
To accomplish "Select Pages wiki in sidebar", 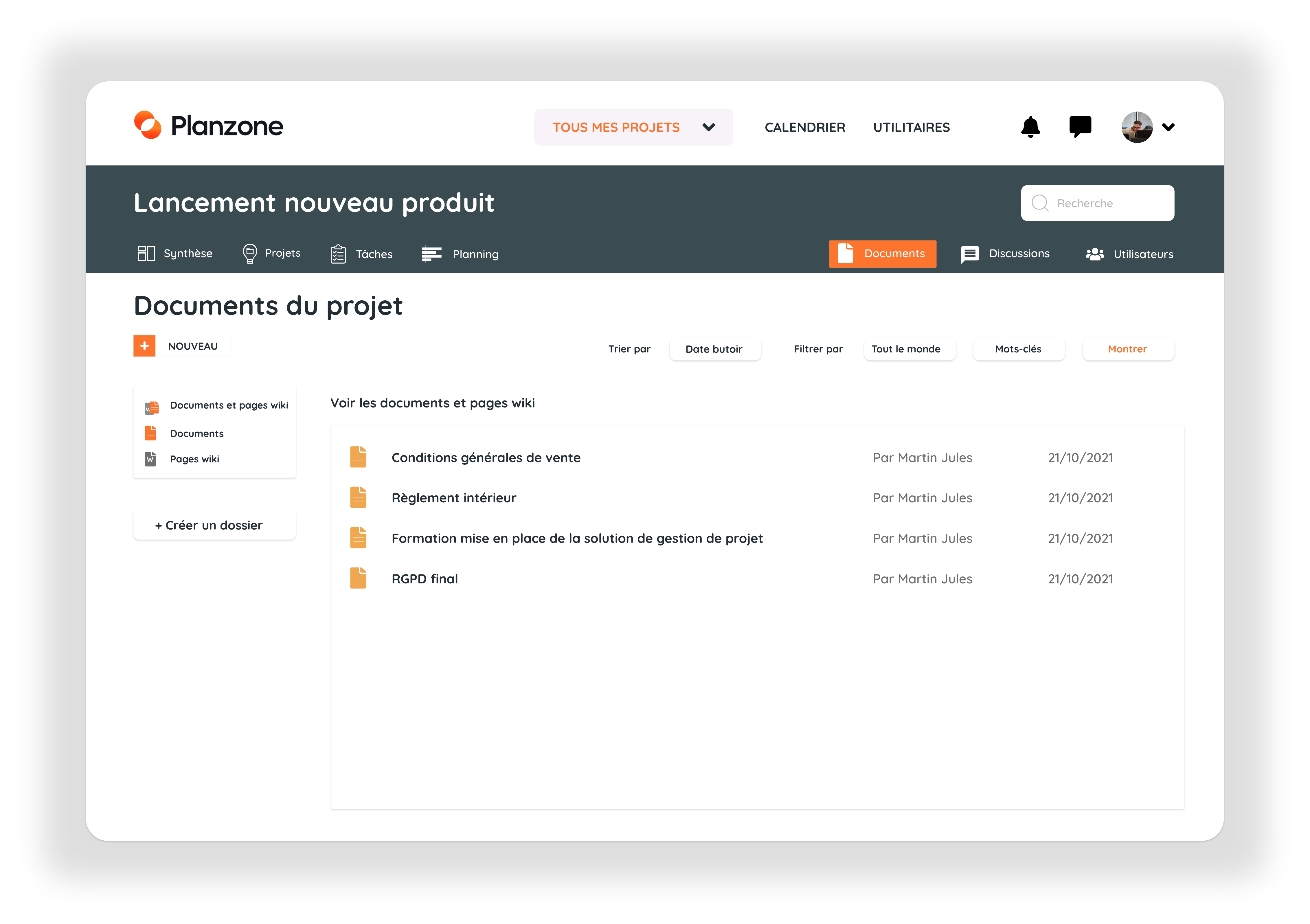I will (194, 459).
